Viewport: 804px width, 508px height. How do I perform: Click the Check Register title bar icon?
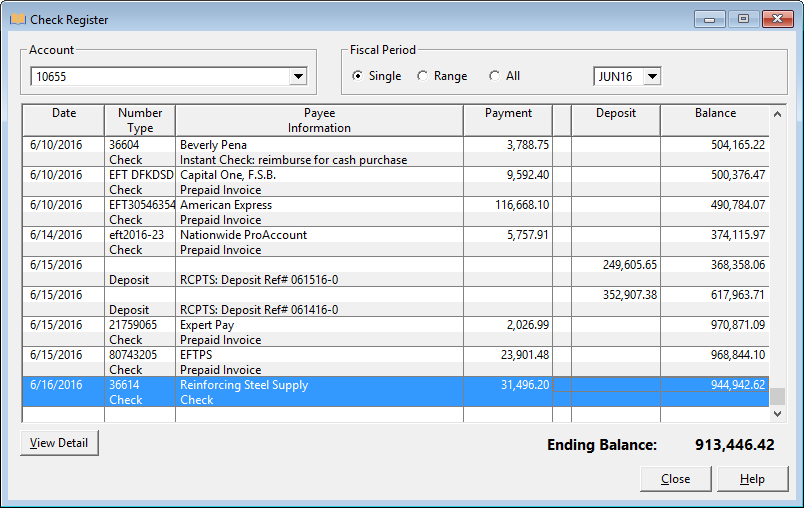click(x=17, y=19)
